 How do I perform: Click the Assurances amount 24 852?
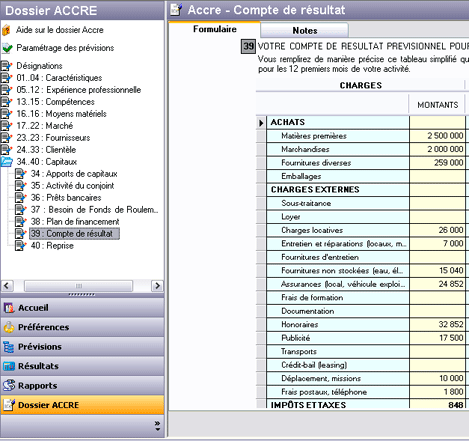point(437,284)
